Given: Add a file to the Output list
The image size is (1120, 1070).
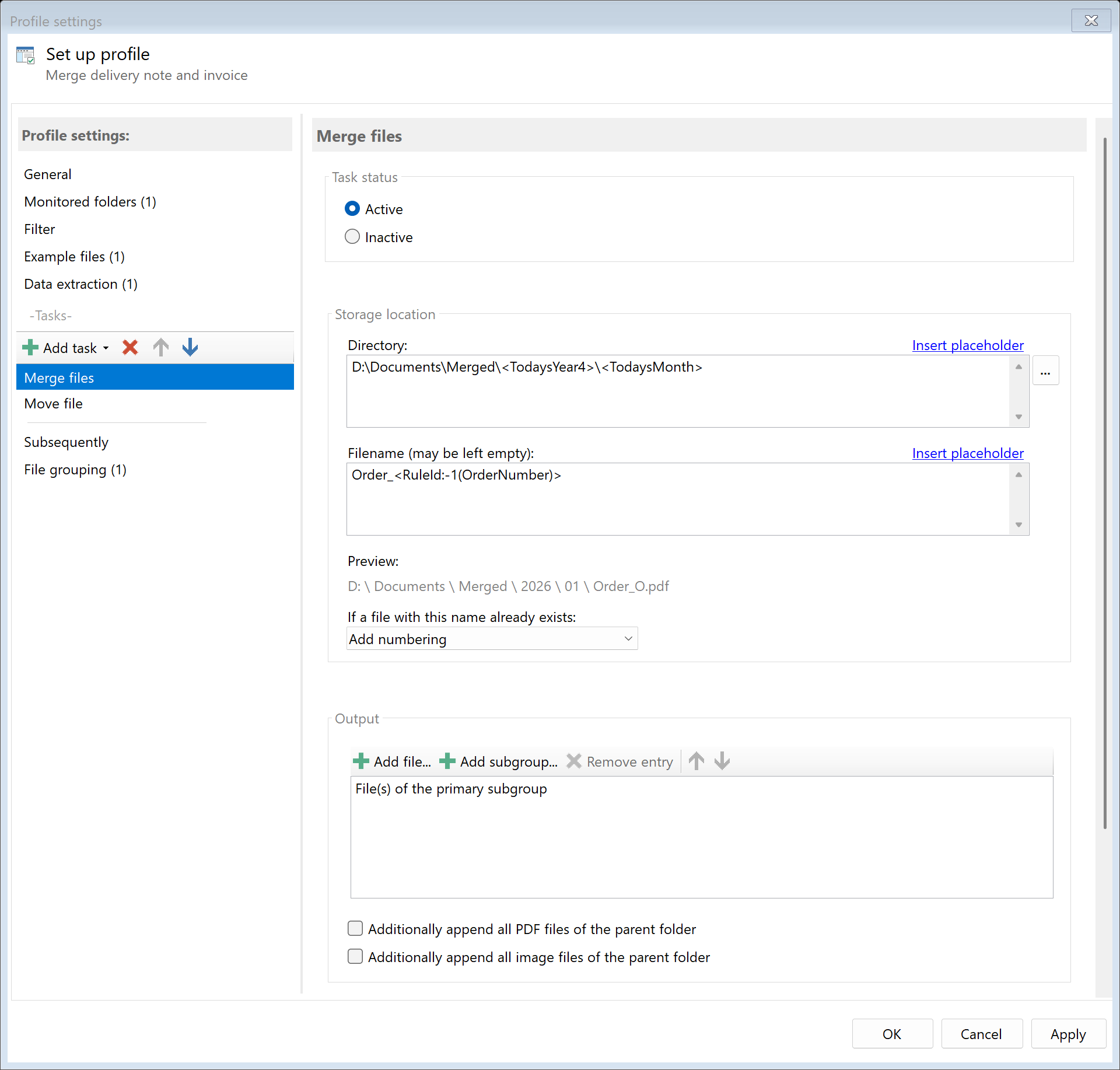Looking at the screenshot, I should (393, 761).
